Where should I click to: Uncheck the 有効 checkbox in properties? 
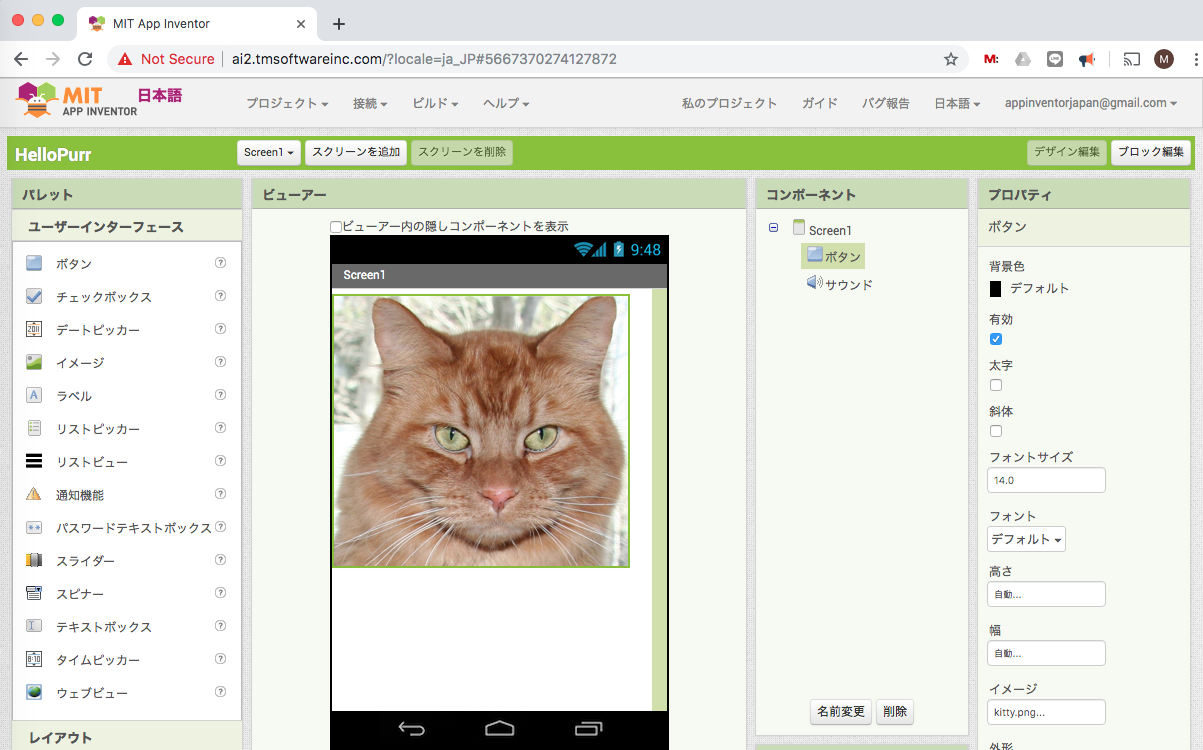(996, 339)
